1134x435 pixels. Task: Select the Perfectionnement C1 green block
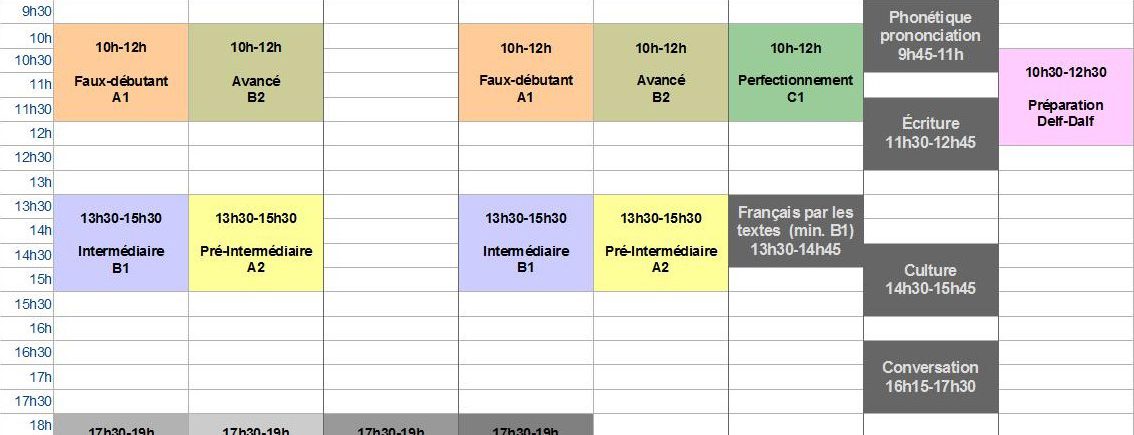796,72
